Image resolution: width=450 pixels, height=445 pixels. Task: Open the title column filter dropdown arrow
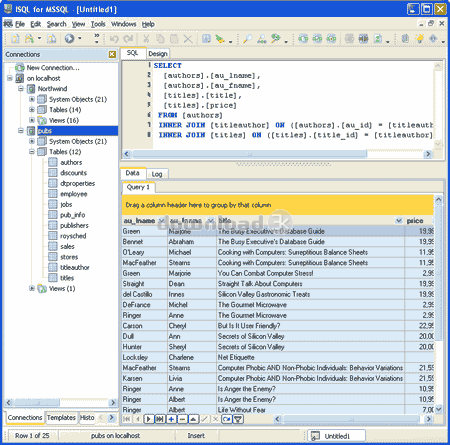coord(399,220)
